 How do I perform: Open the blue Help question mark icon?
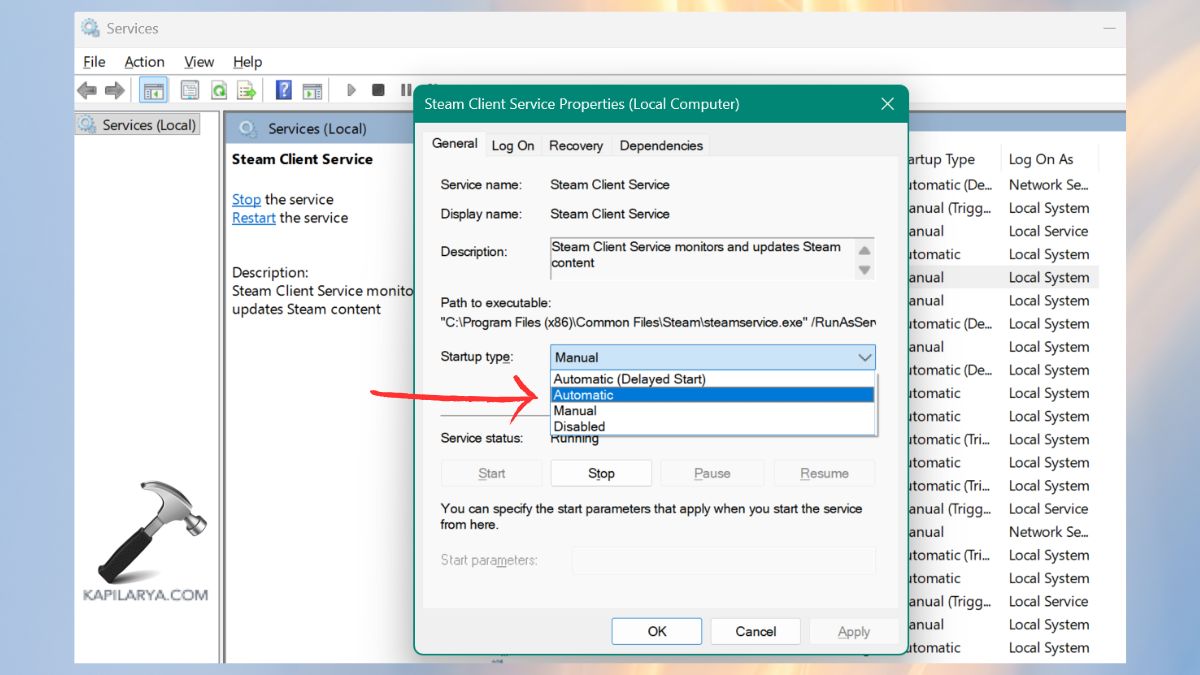[x=283, y=91]
